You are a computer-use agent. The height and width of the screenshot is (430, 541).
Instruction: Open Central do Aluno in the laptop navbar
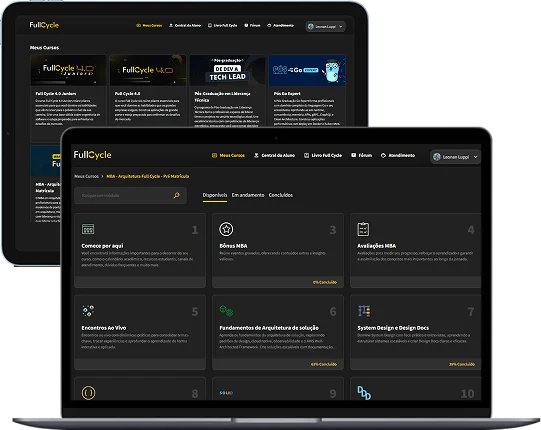(278, 156)
